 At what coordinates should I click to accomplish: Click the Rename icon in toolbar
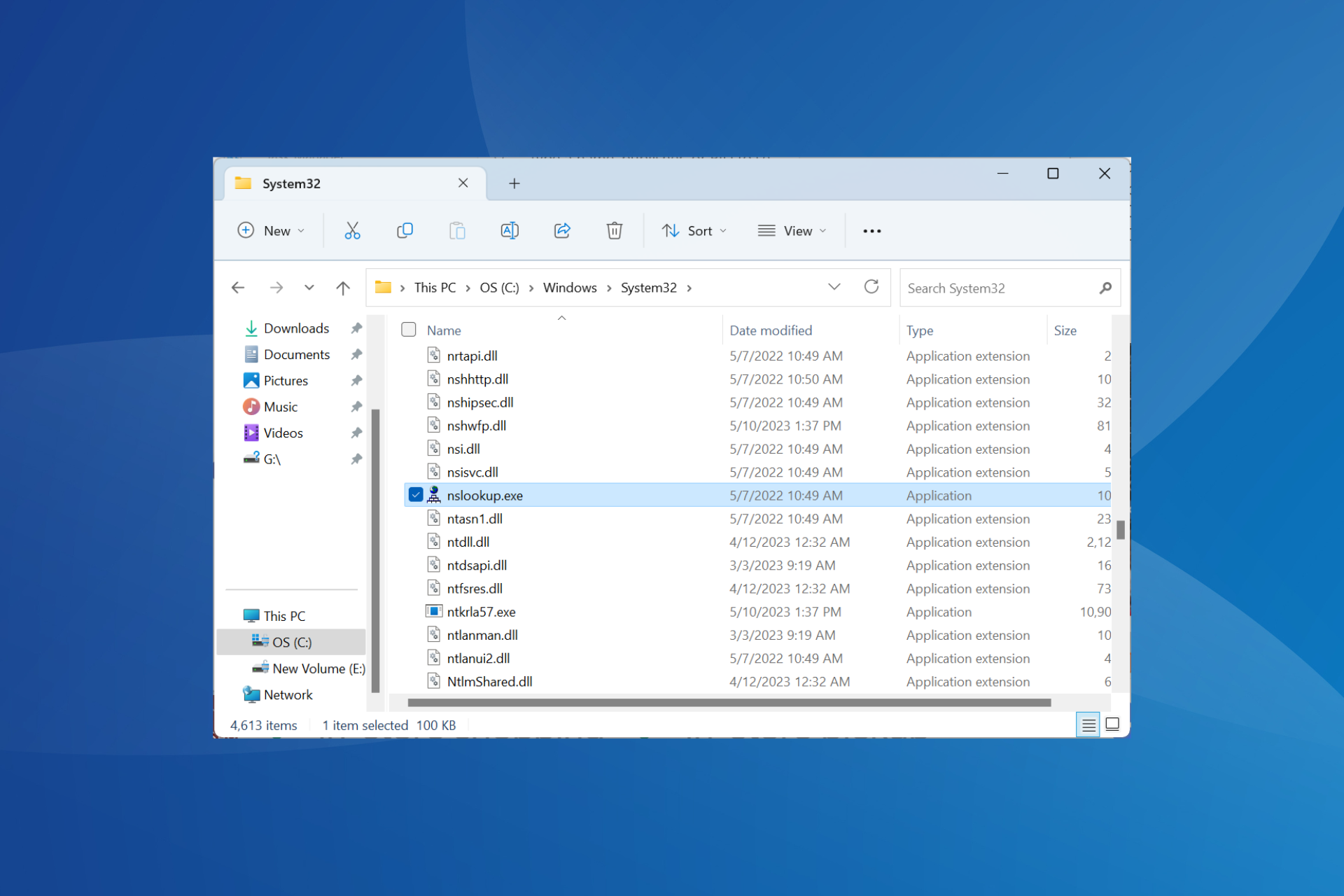(x=510, y=230)
